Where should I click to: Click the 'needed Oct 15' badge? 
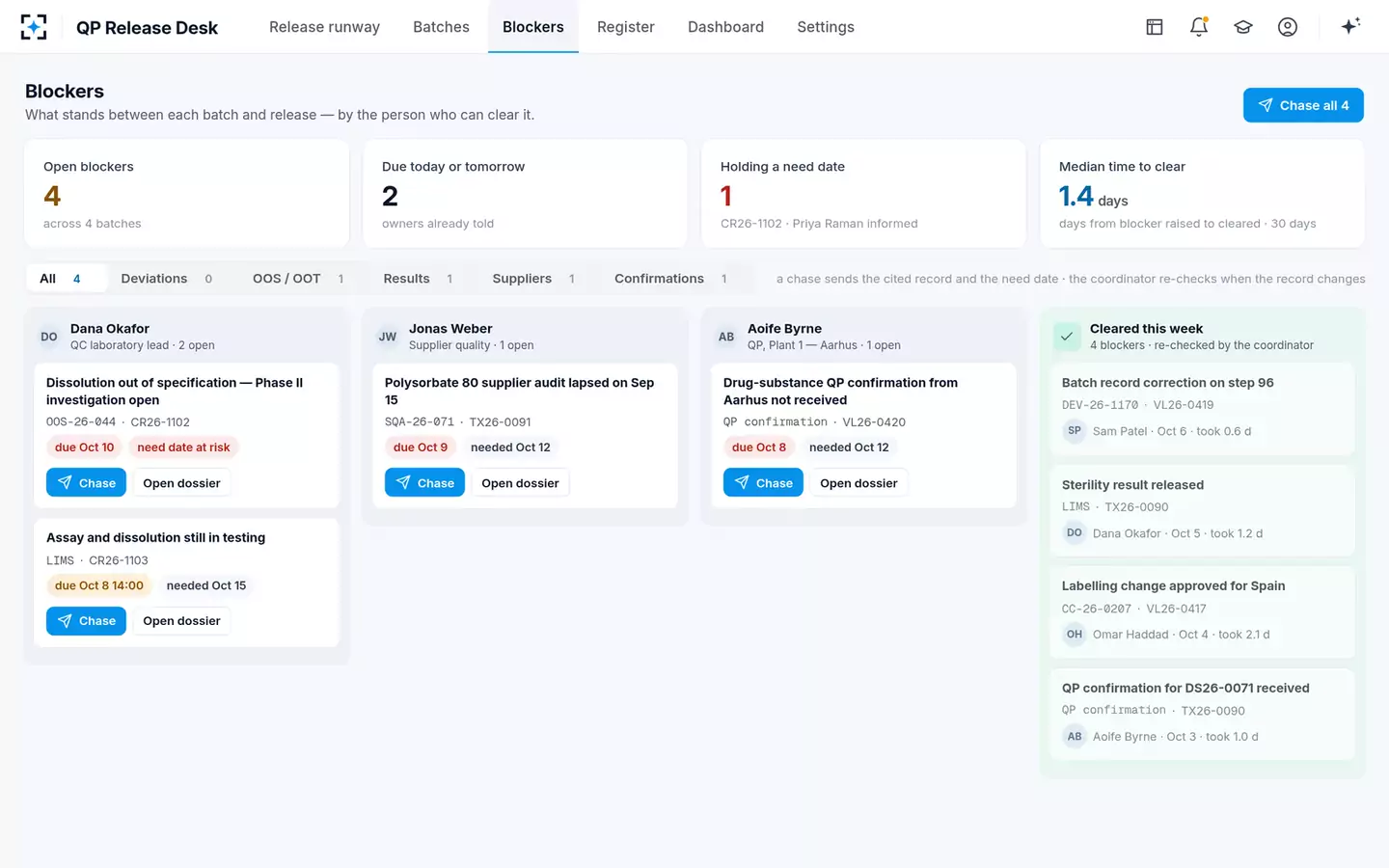[206, 585]
